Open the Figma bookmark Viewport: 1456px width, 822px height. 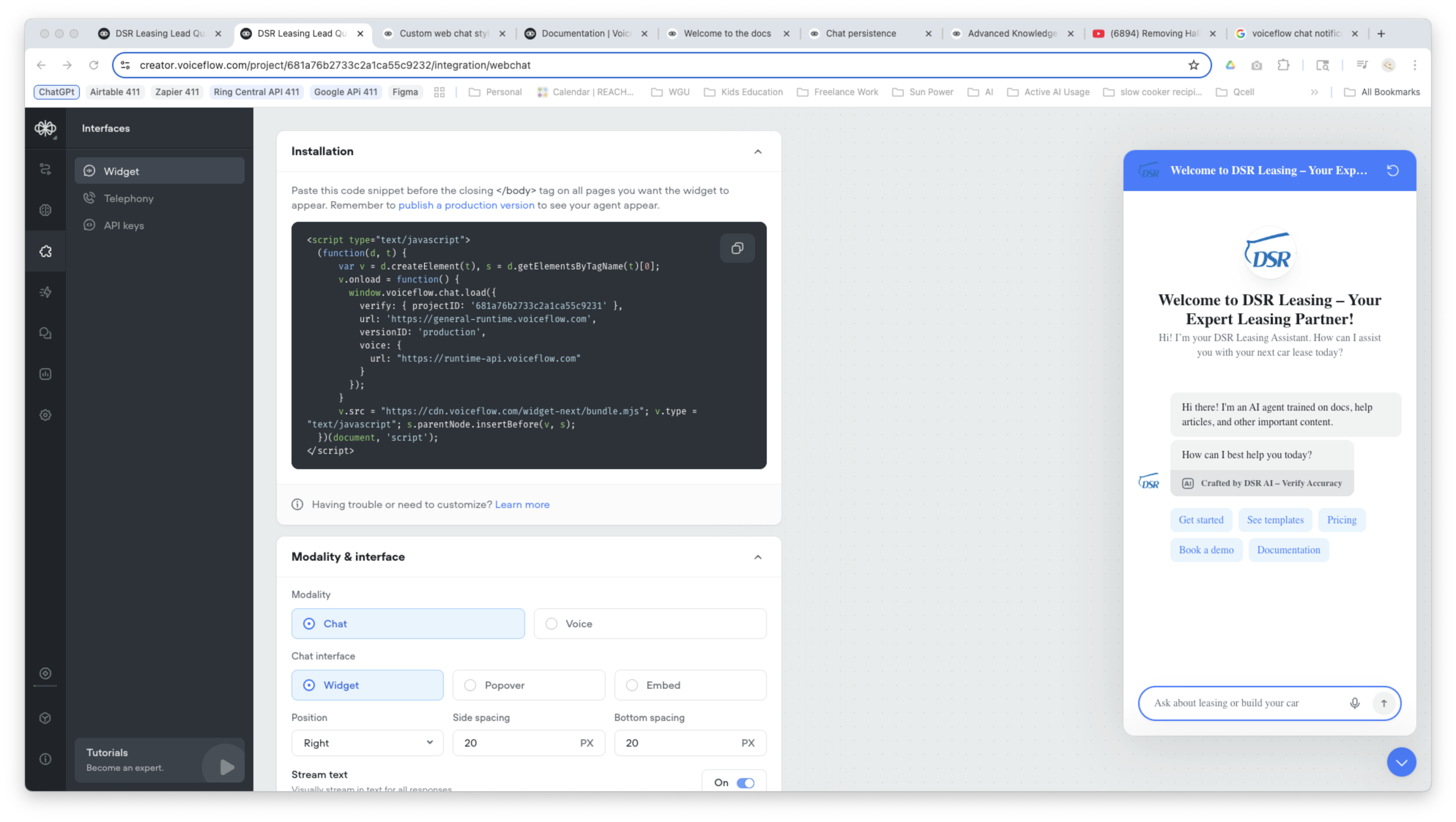pos(405,92)
